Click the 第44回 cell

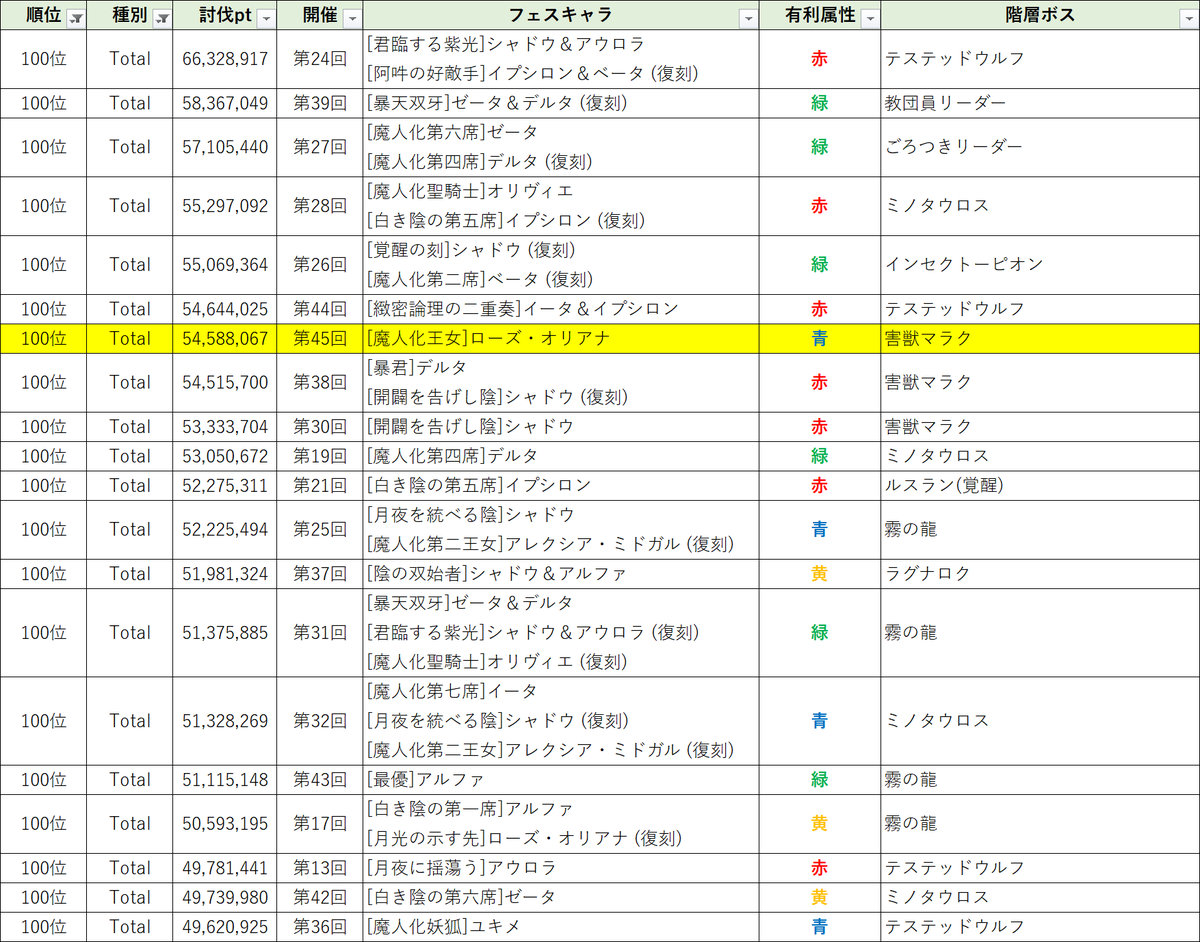pyautogui.click(x=320, y=309)
